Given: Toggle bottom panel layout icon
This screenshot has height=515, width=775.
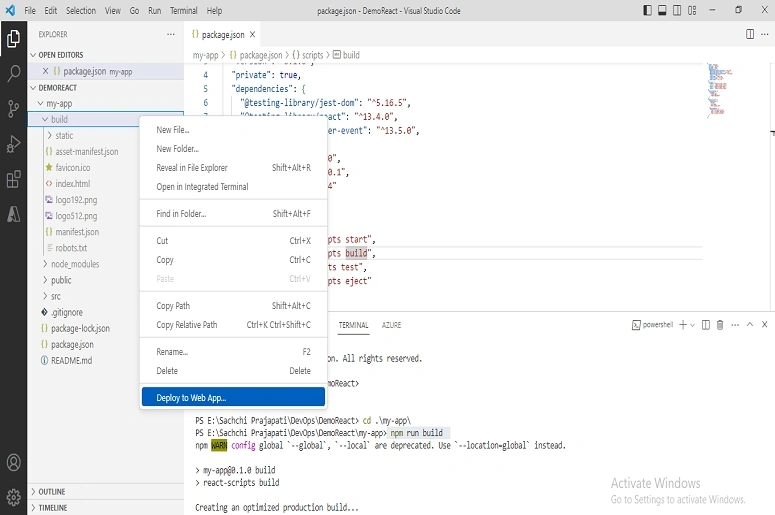Looking at the screenshot, I should (x=662, y=10).
